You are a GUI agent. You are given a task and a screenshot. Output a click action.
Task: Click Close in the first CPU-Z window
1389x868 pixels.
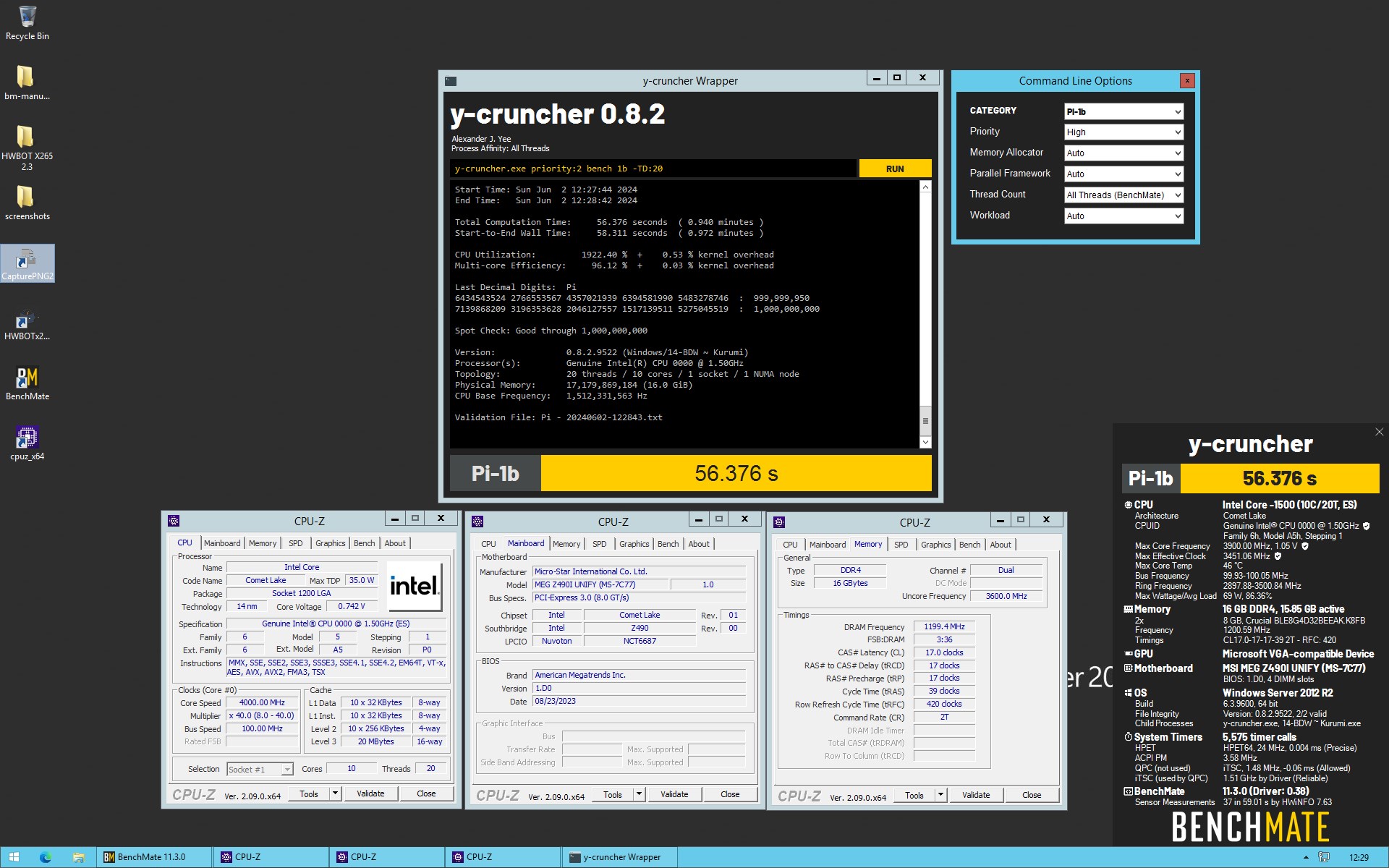pyautogui.click(x=426, y=793)
